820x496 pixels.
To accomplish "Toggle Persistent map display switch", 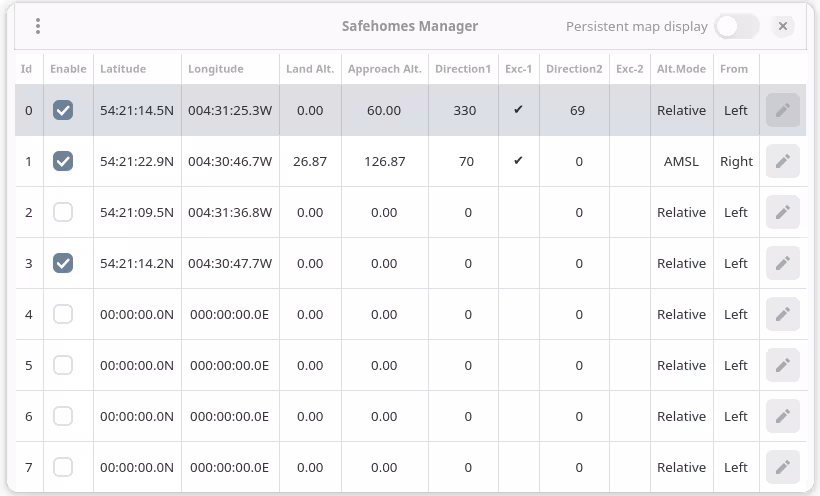I will (736, 27).
